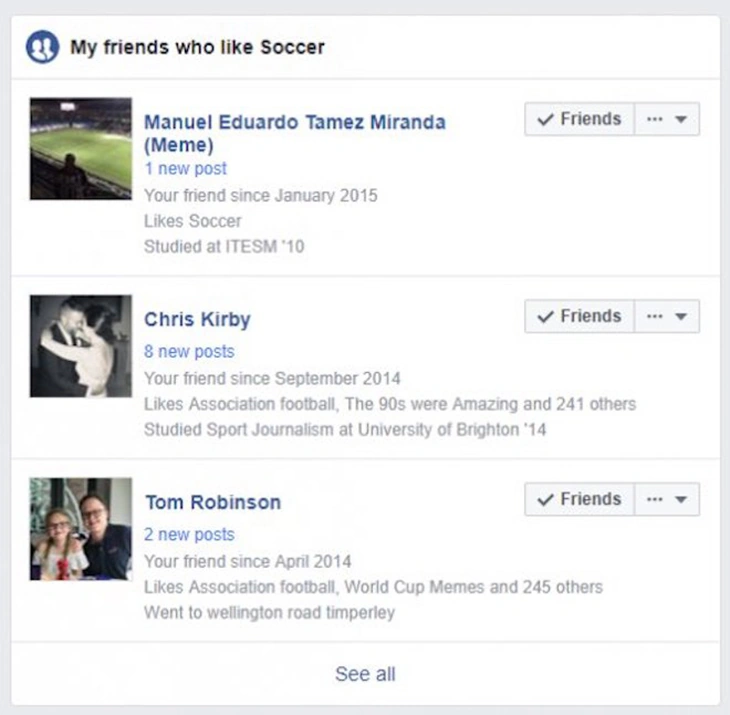View Tom Robinson's 2 new posts

tap(189, 534)
